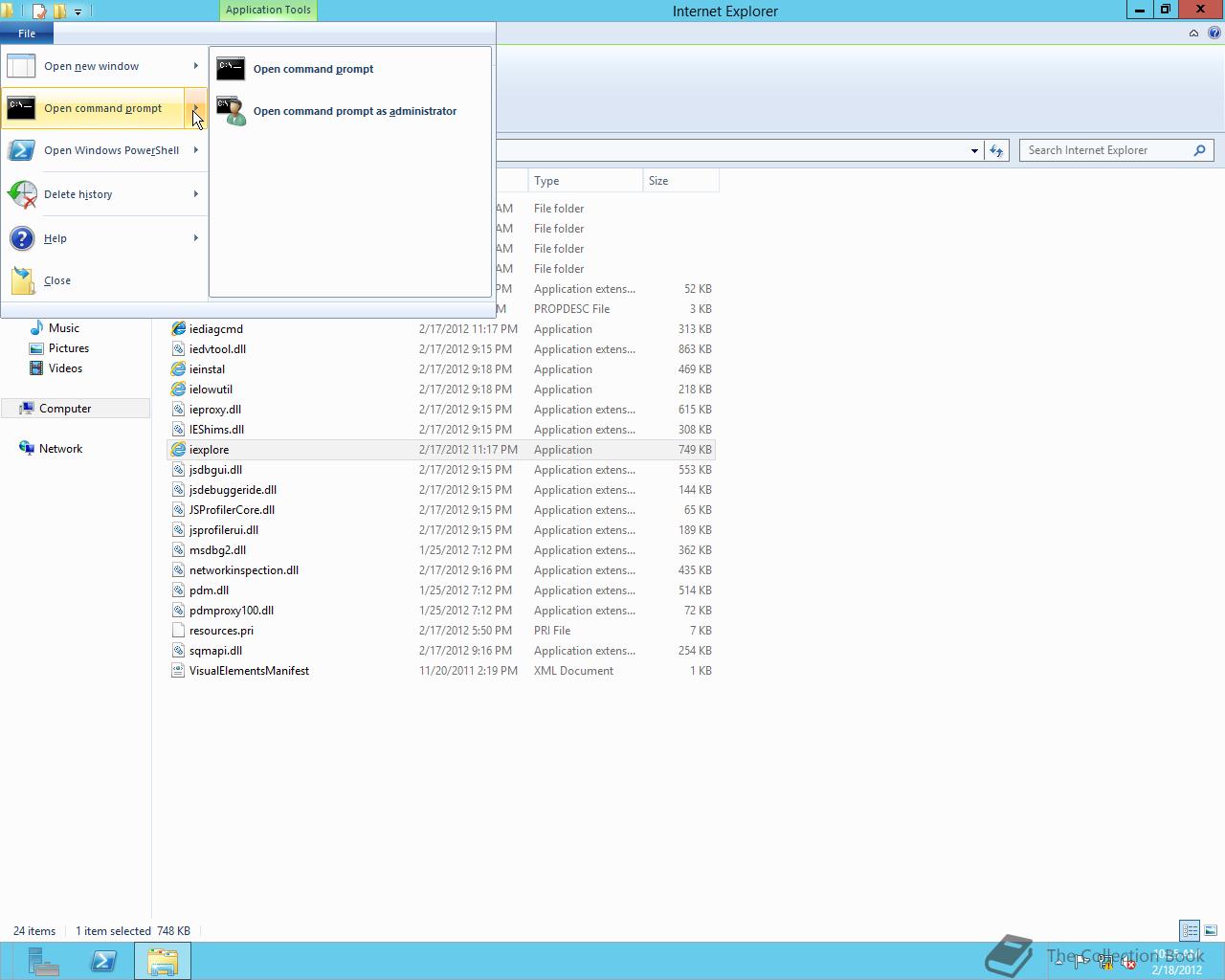This screenshot has height=980, width=1225.
Task: Select Open command prompt submenu entry
Action: tap(350, 69)
